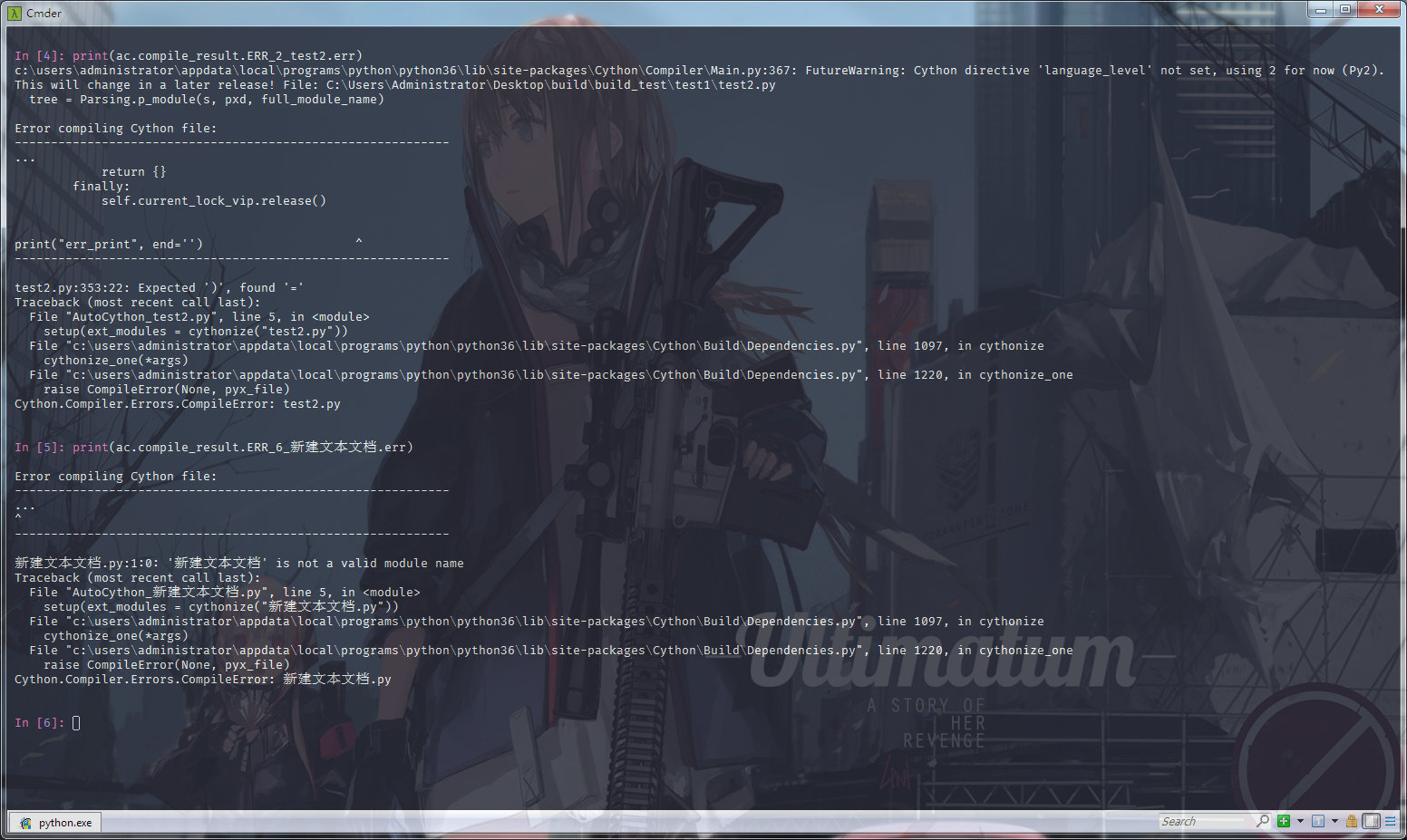Click 'Cython.Compiler.Errors.CompileError: test2.py' line
Viewport: 1407px width, 840px height.
tap(178, 403)
